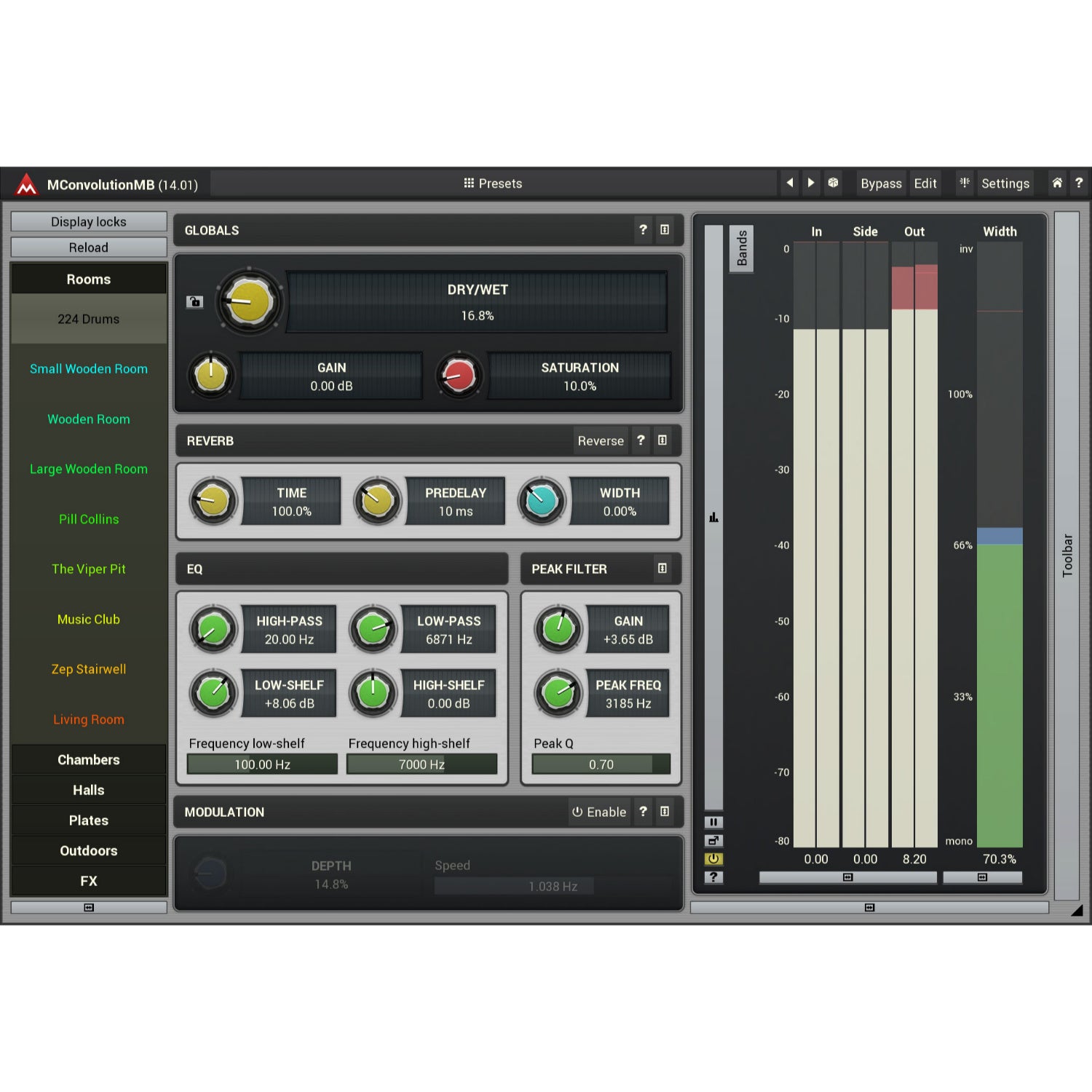Viewport: 1092px width, 1092px height.
Task: Pause the meters with pause icon
Action: [713, 822]
